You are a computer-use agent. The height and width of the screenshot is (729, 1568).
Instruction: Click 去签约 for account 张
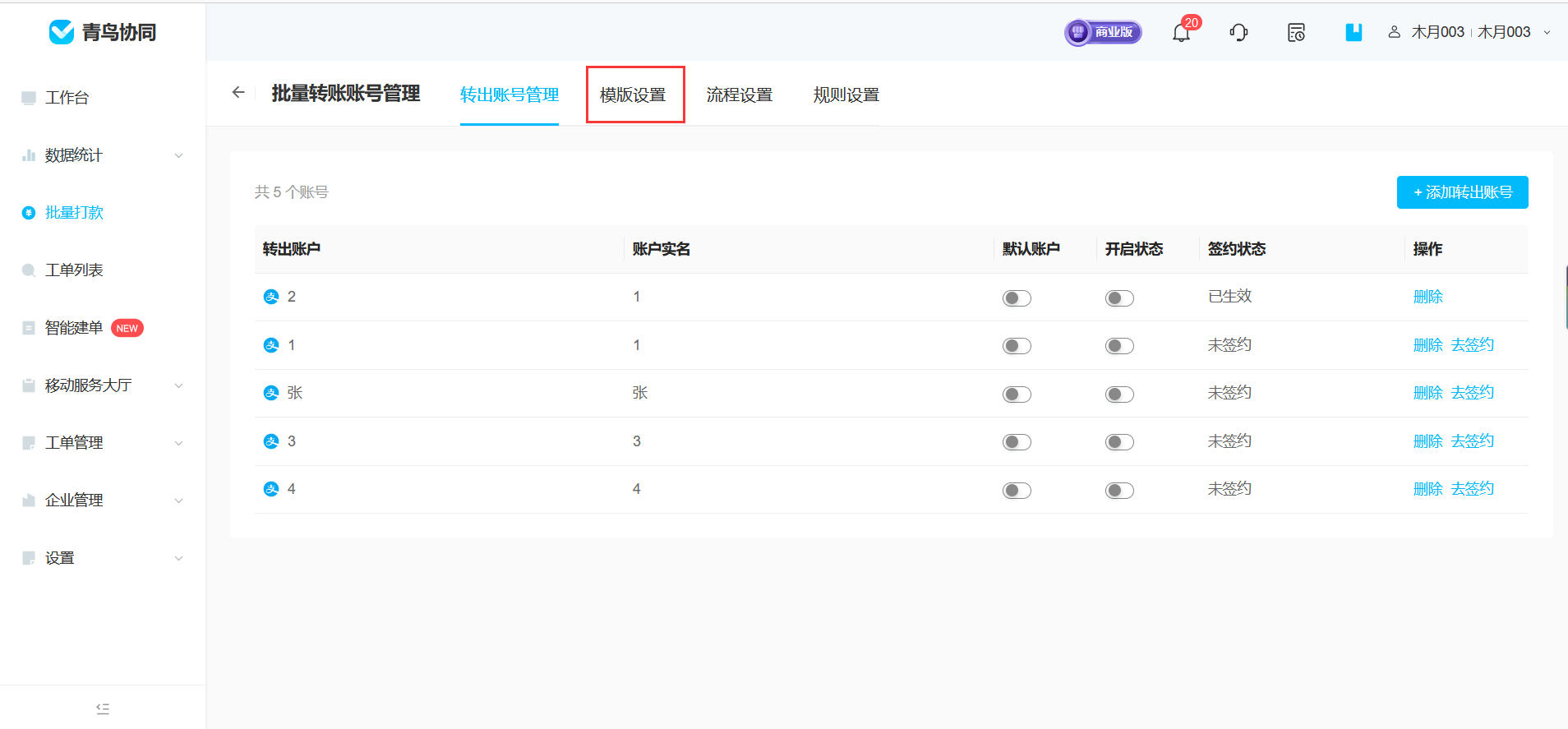click(1473, 393)
